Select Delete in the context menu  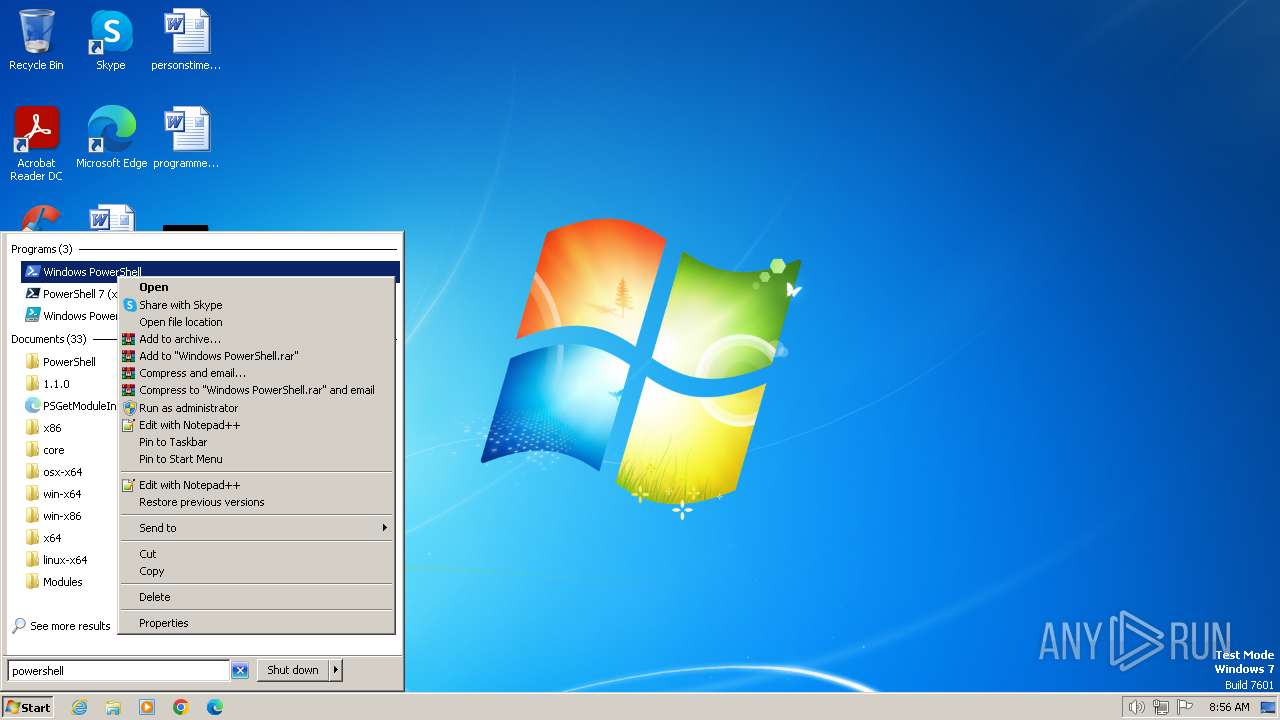256,597
